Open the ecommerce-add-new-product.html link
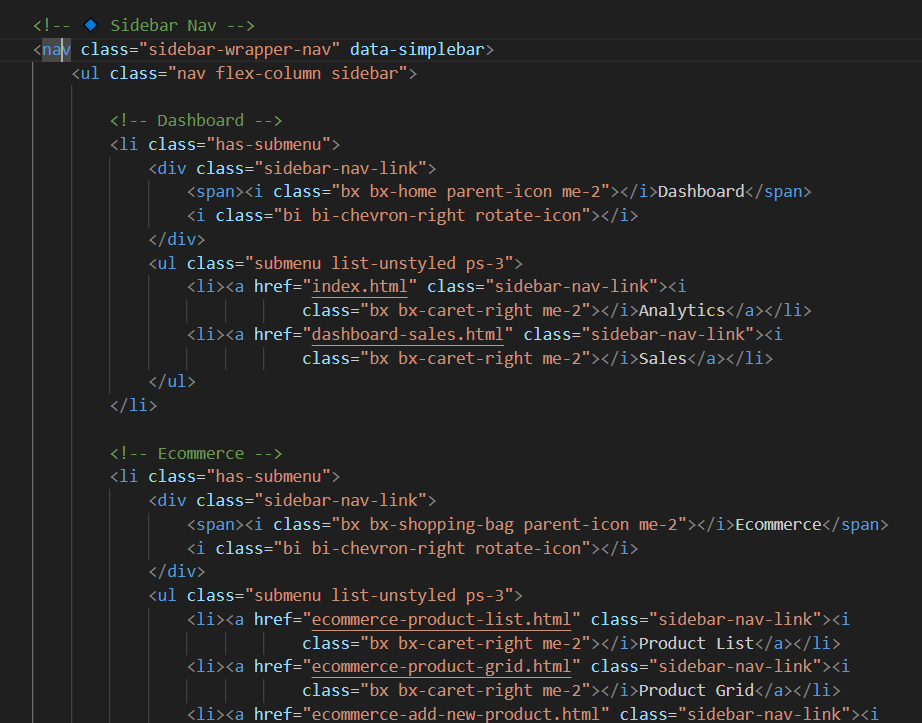 tap(460, 714)
